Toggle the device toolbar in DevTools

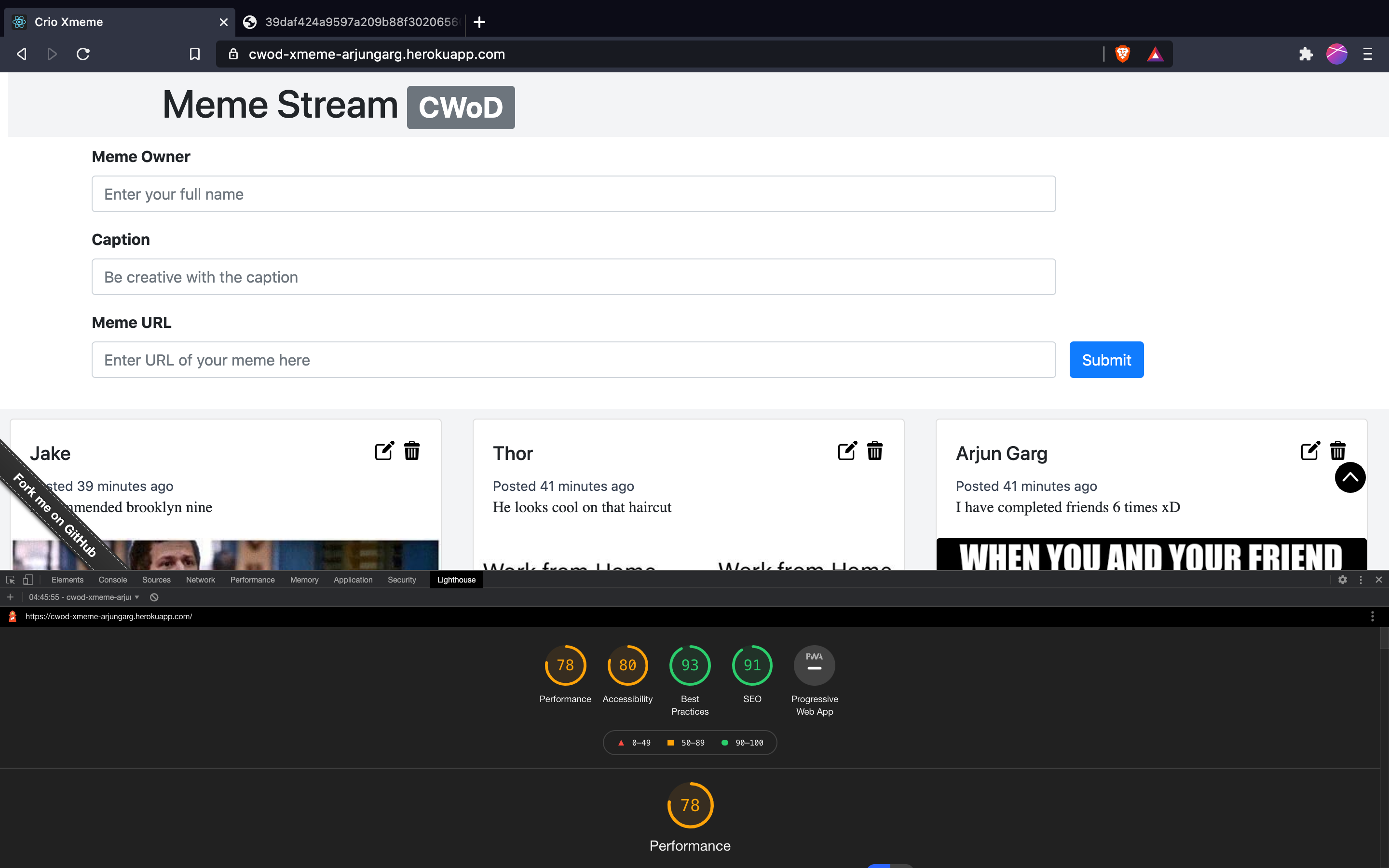[x=27, y=580]
